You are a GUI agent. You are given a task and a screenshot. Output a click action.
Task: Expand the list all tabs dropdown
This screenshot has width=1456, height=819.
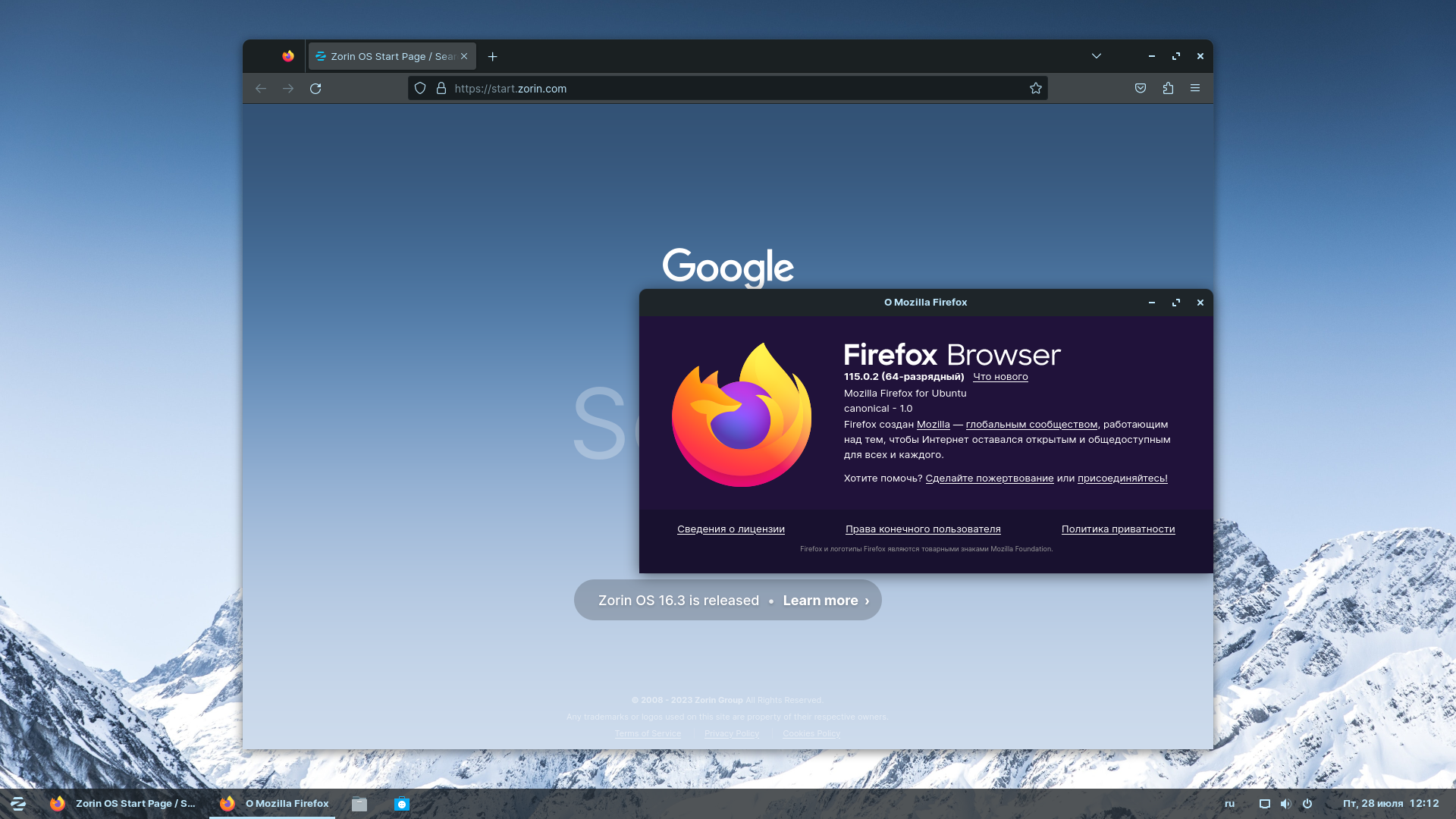pos(1097,56)
